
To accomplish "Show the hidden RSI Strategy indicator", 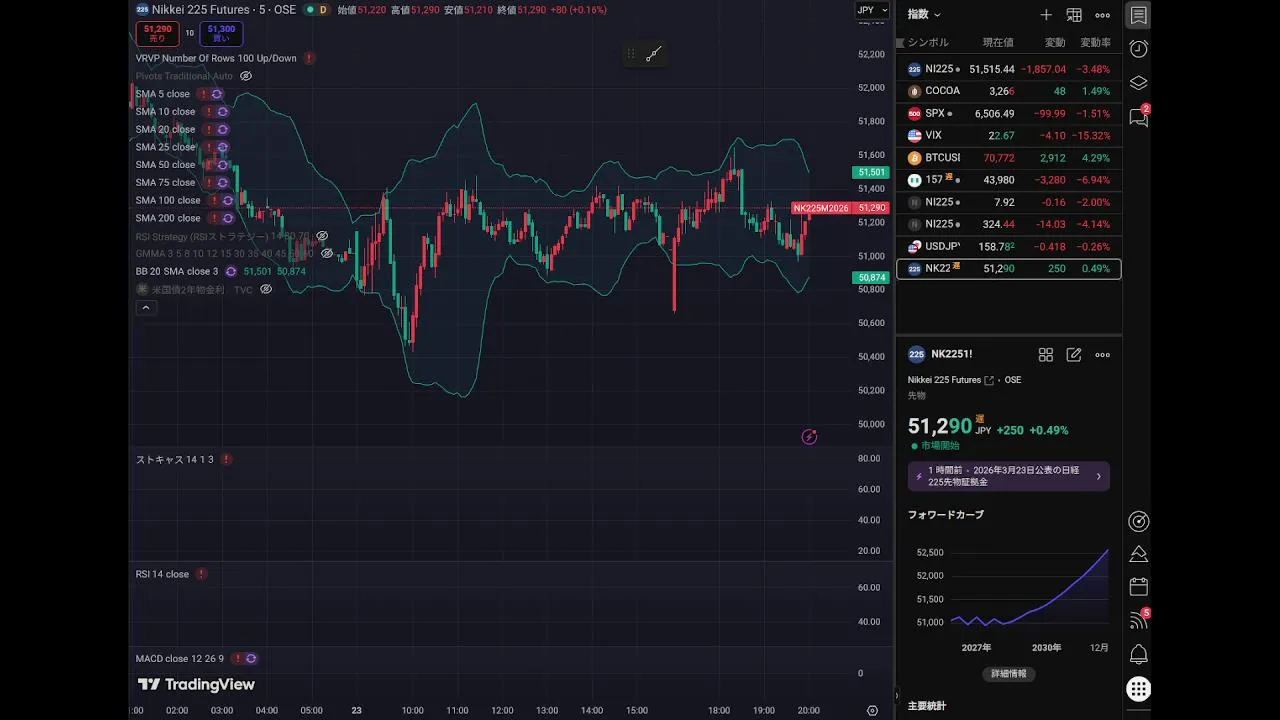I will [322, 236].
